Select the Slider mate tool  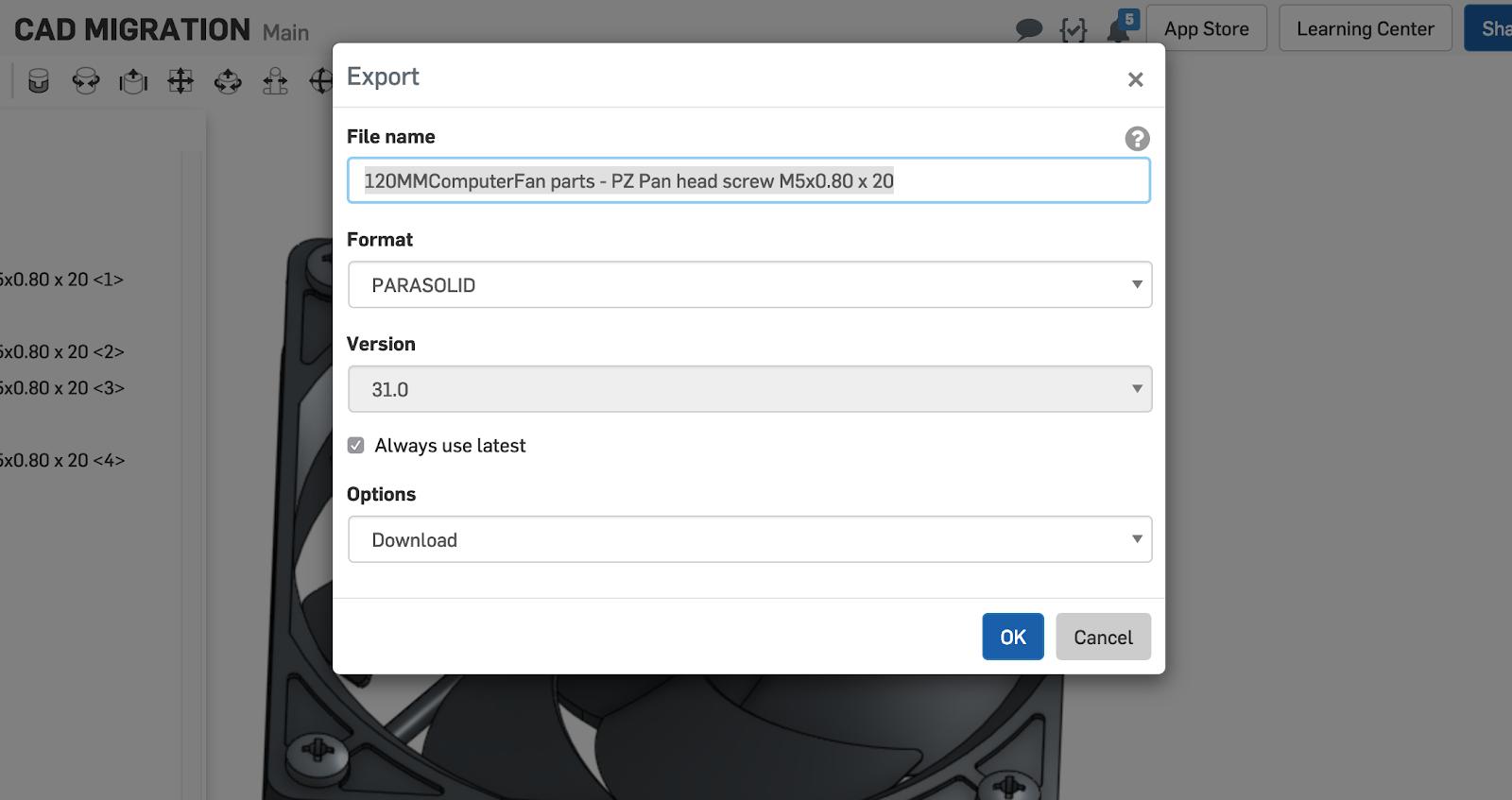[133, 81]
